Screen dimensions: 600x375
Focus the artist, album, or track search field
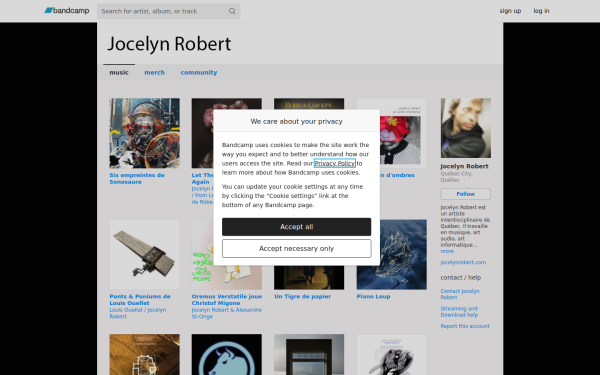pos(168,11)
